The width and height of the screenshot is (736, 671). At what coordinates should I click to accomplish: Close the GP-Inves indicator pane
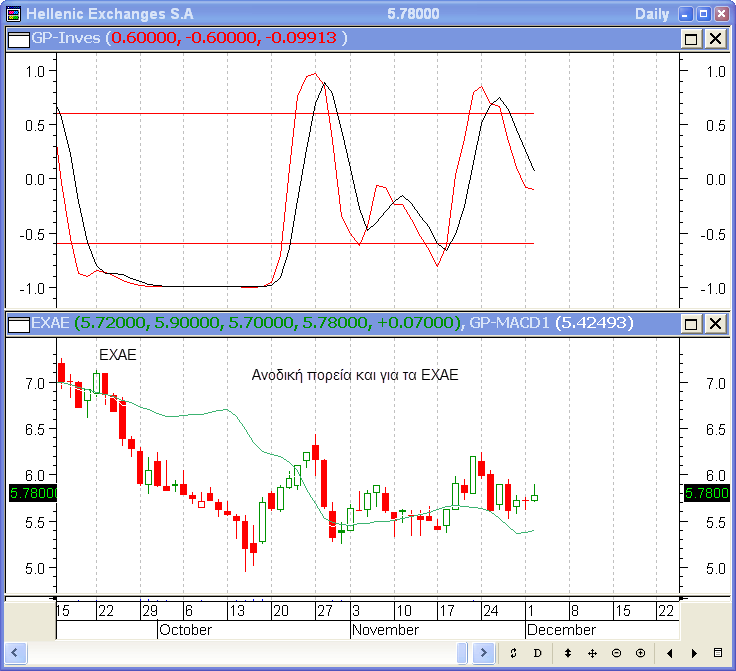tap(715, 38)
